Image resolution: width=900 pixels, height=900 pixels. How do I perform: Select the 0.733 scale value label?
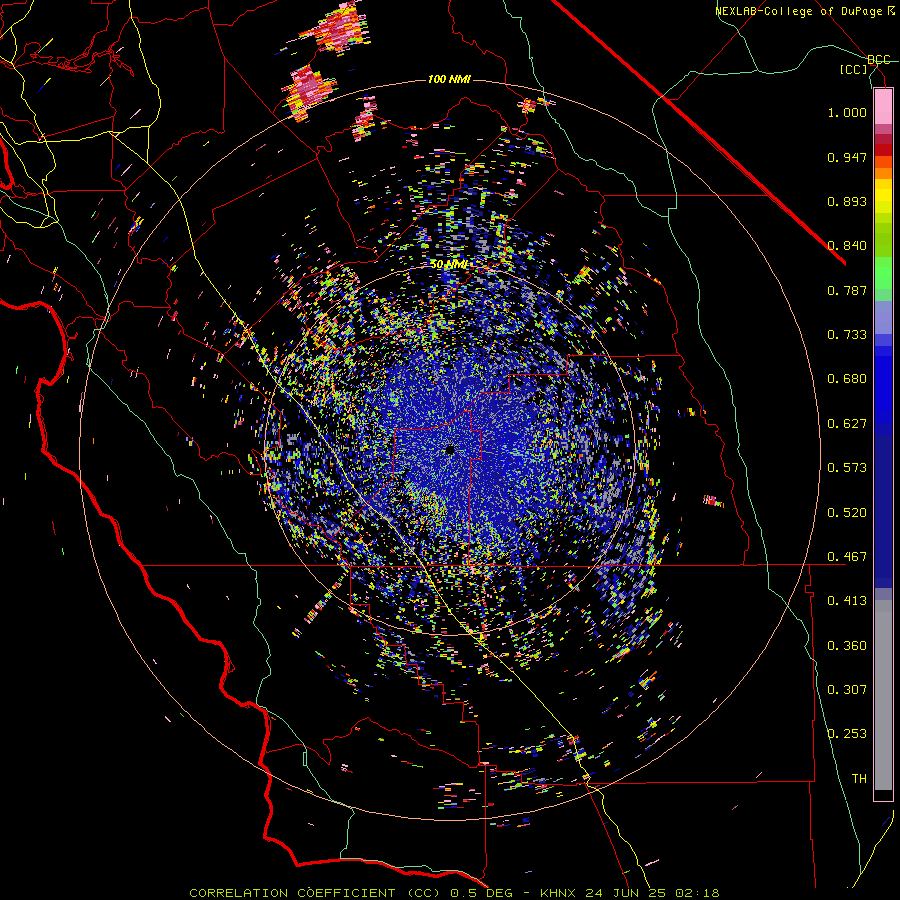[847, 335]
